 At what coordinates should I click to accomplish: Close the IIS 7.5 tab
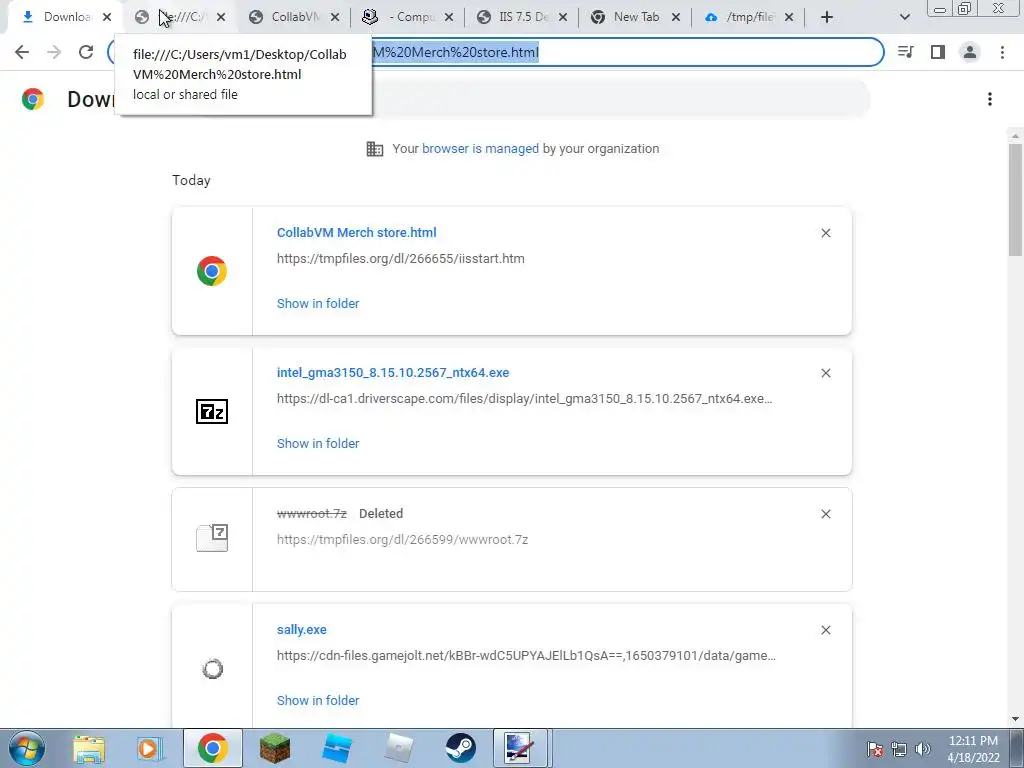coord(562,18)
